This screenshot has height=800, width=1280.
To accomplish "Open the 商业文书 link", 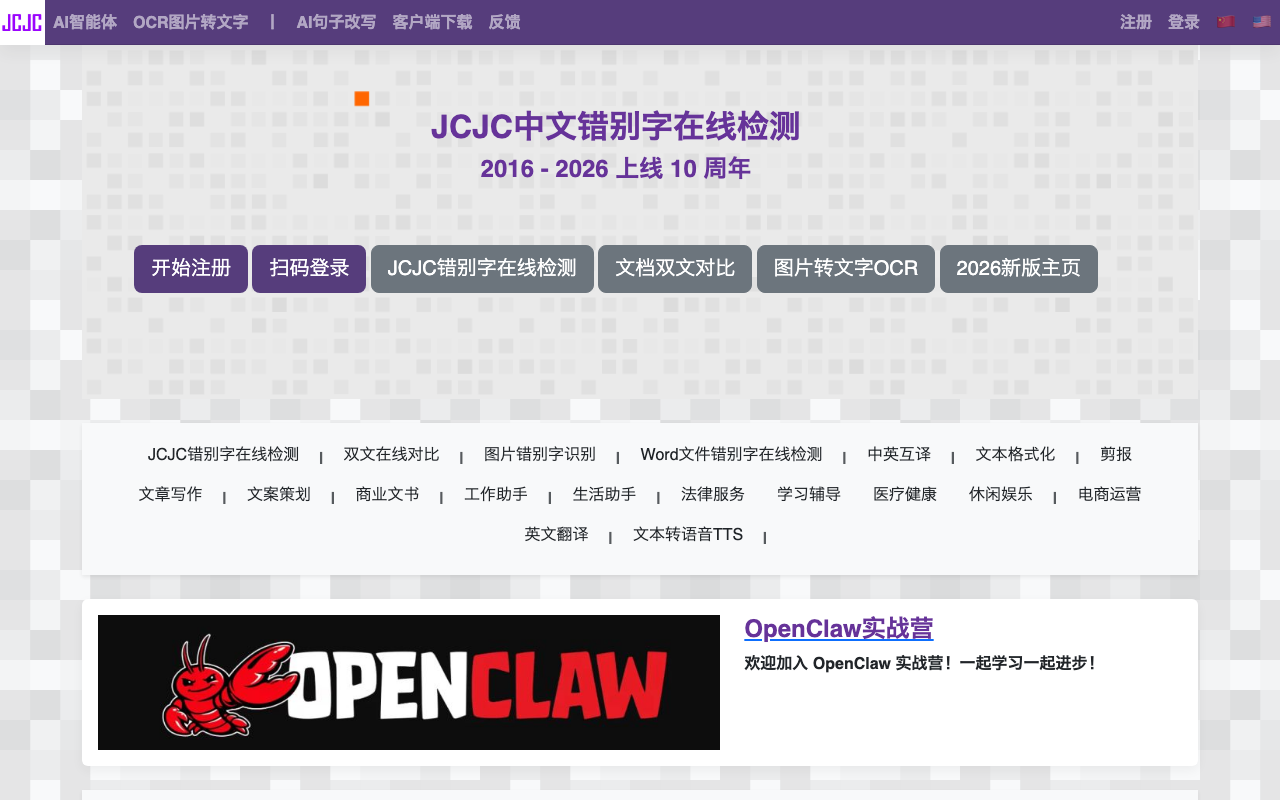I will click(387, 494).
